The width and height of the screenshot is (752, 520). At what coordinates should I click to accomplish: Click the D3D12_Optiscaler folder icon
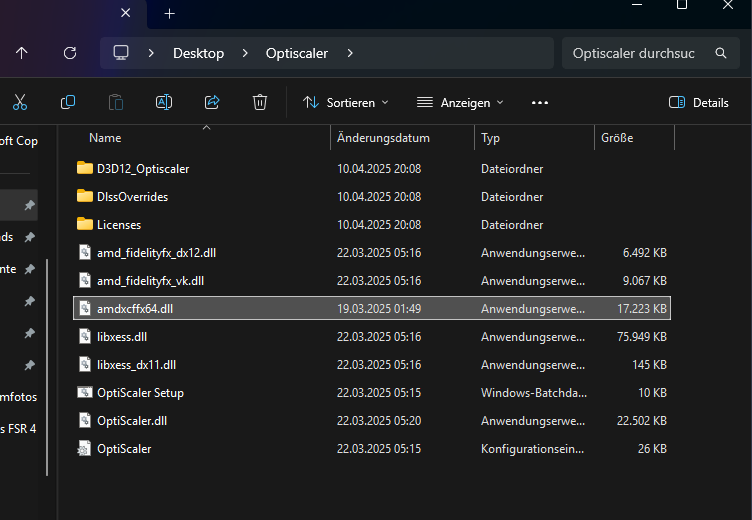(x=84, y=168)
